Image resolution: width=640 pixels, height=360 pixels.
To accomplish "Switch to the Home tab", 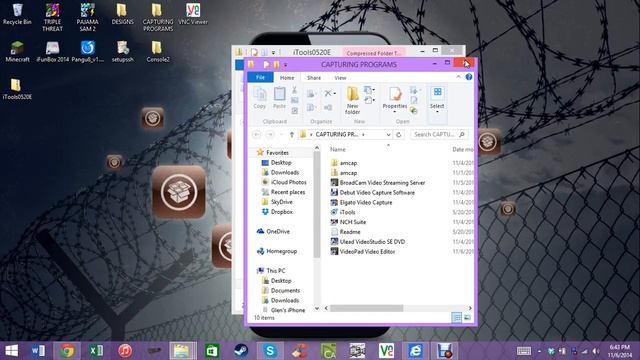I will point(287,78).
